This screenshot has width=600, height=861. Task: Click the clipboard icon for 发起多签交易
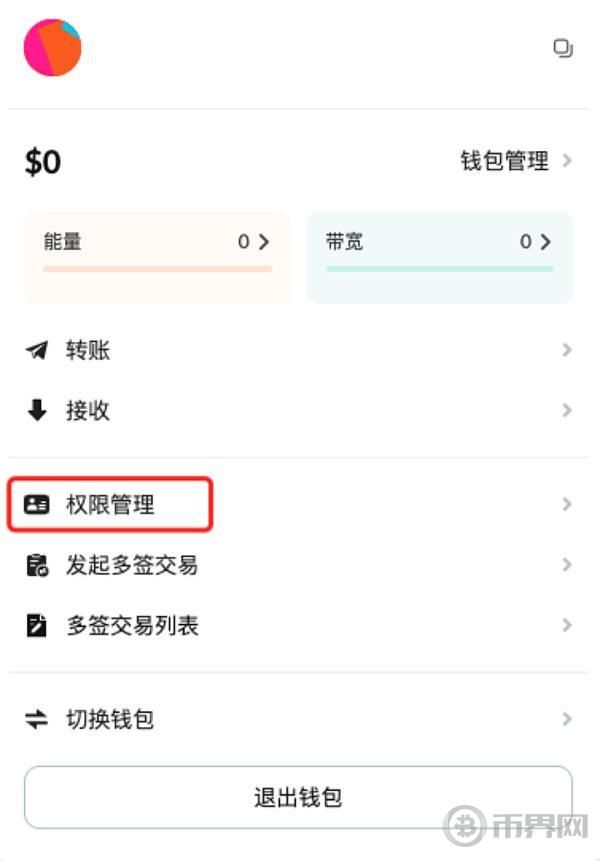pyautogui.click(x=37, y=565)
